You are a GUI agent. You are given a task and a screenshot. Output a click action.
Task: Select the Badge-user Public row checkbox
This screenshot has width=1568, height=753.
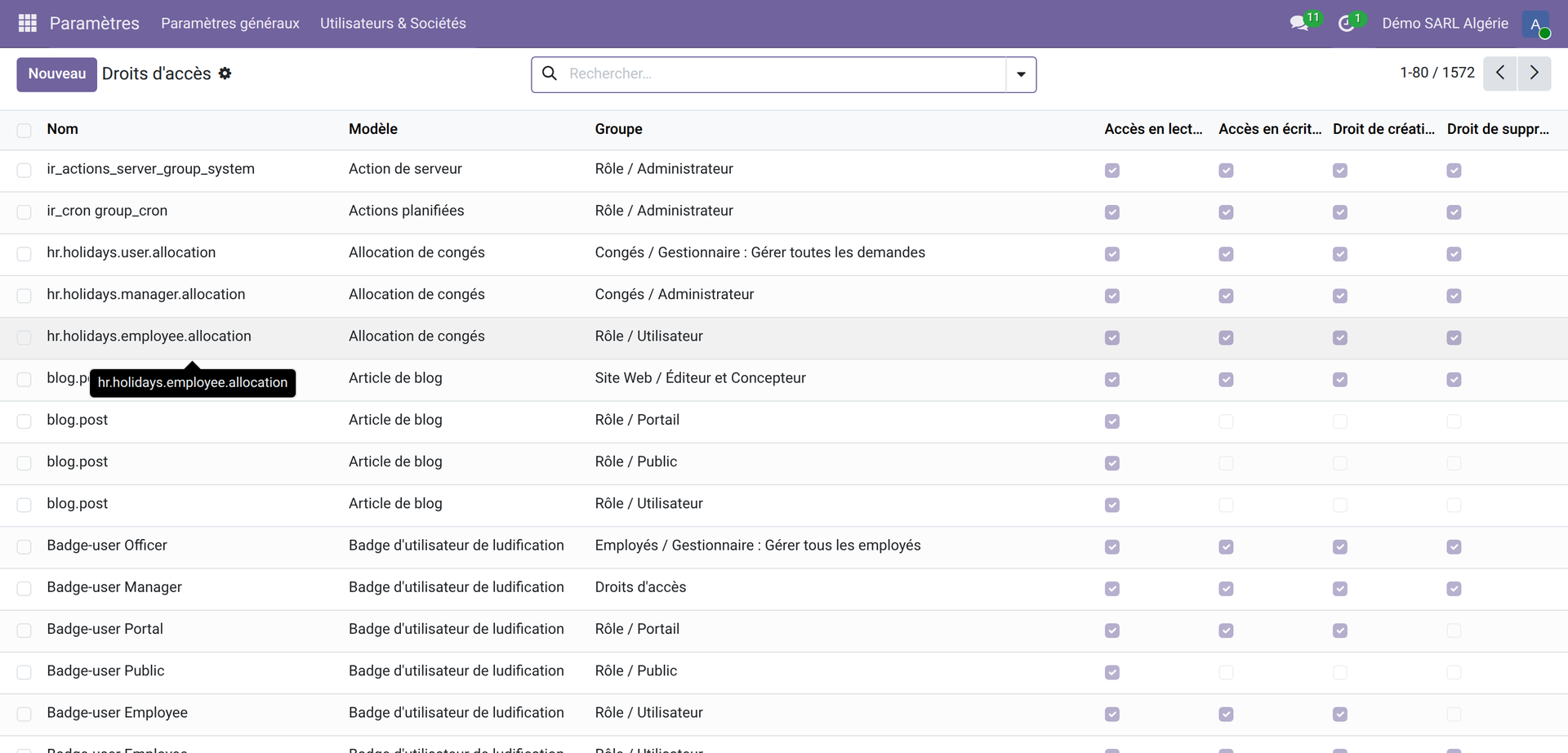click(24, 671)
